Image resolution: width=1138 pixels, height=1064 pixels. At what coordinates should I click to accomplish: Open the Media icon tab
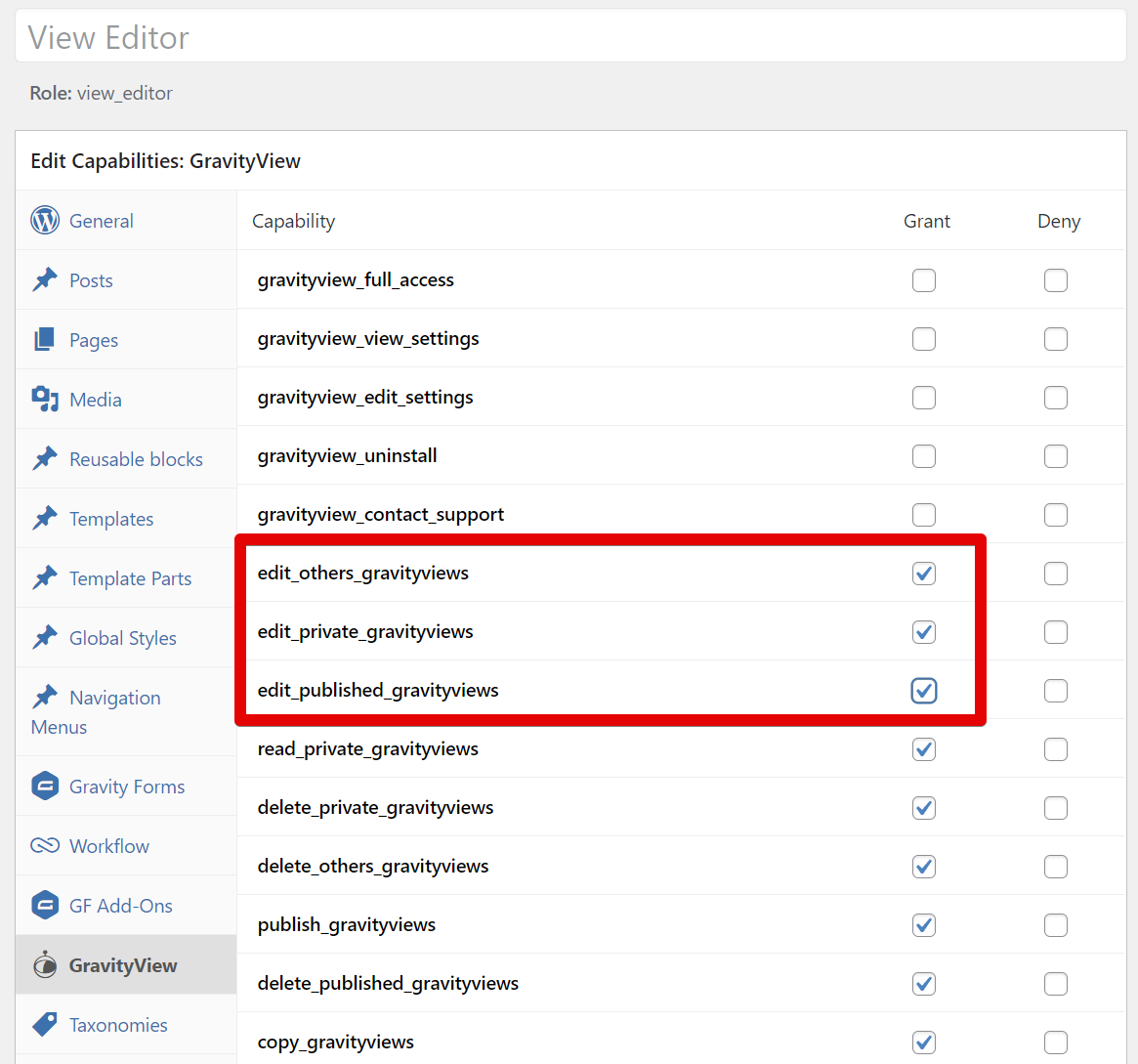pyautogui.click(x=45, y=399)
